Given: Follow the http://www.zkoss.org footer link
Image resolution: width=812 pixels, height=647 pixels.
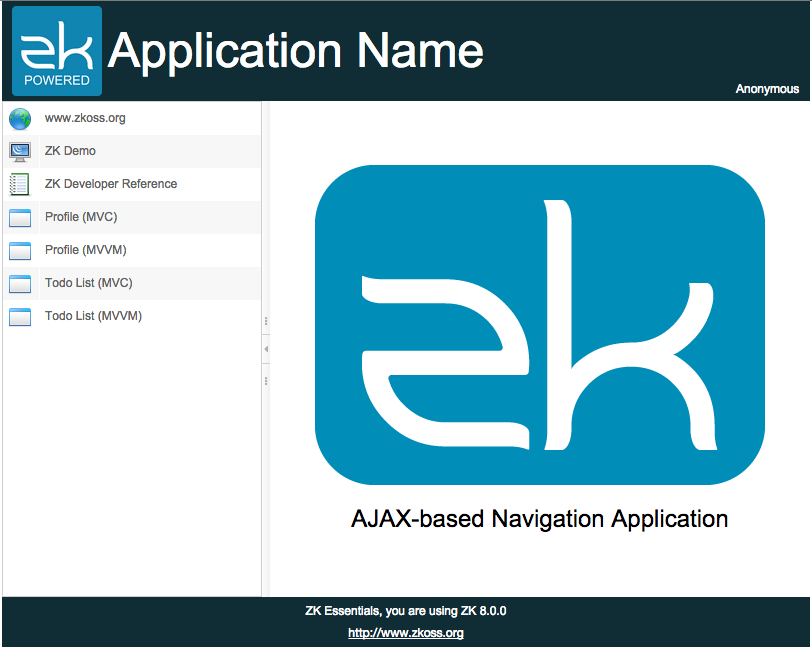Looking at the screenshot, I should [x=405, y=633].
